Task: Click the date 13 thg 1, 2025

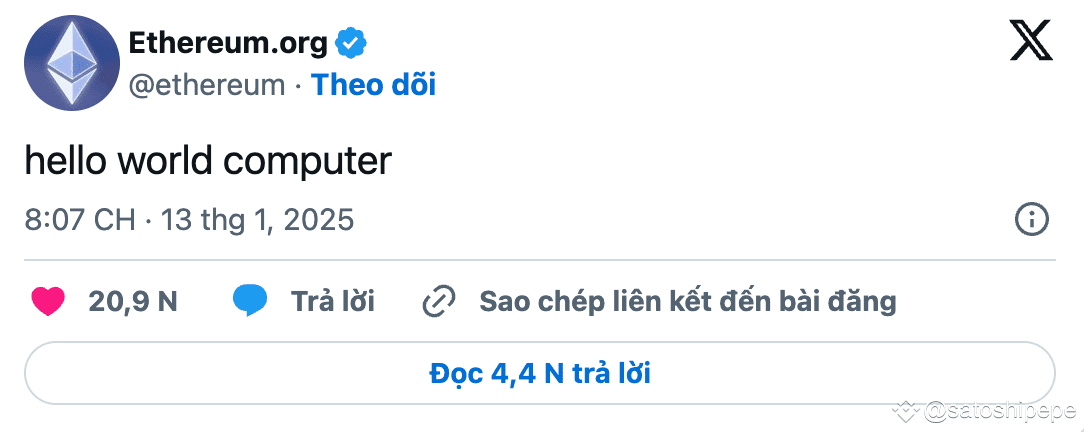Action: click(258, 219)
